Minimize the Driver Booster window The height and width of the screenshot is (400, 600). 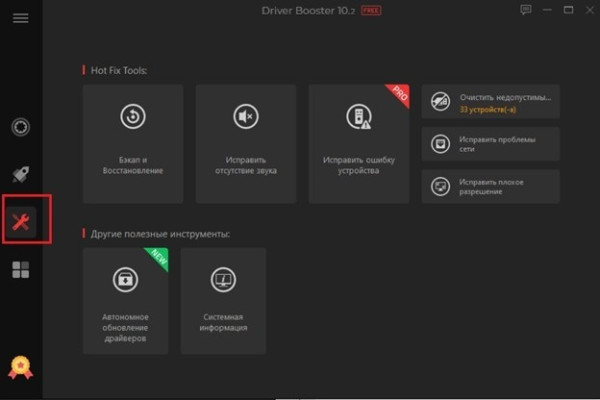pyautogui.click(x=547, y=10)
